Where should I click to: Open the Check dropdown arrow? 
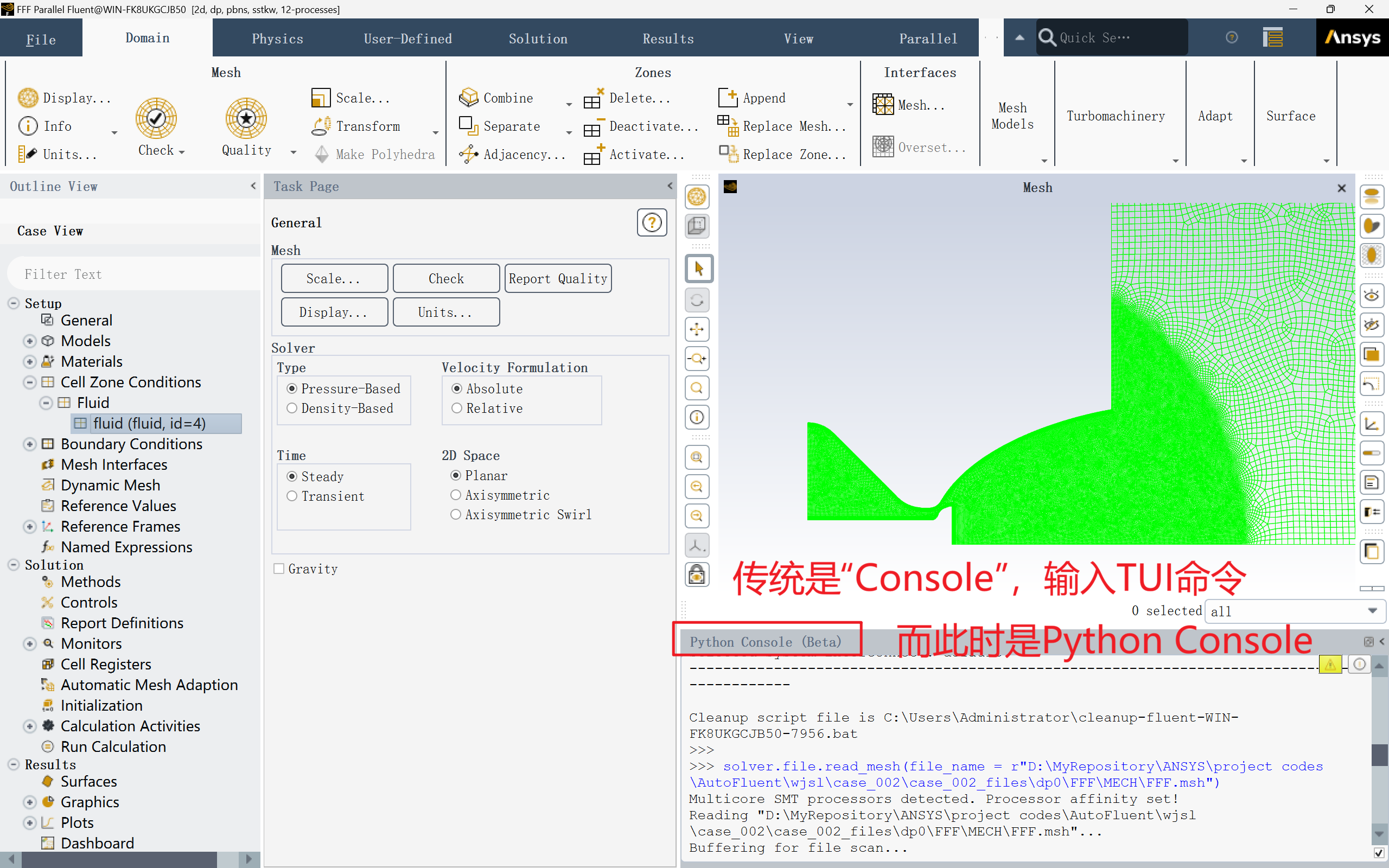coord(182,152)
